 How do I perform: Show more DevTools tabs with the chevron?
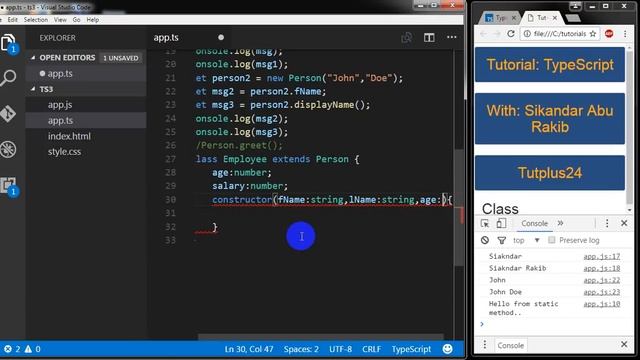560,223
